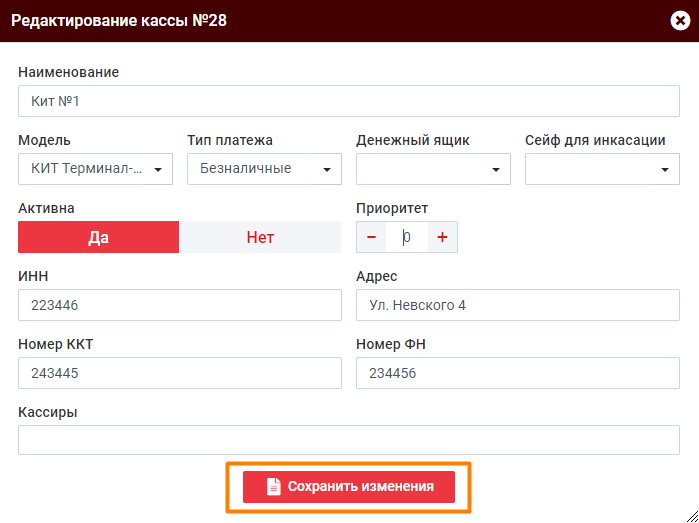Screen dimensions: 699x523
Task: Expand the Сейф для инкасации dropdown
Action: coord(602,169)
